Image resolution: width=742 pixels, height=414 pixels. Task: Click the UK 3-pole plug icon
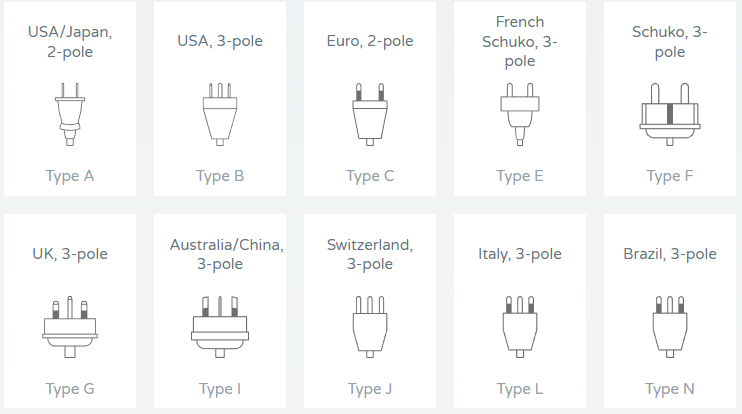pos(70,327)
